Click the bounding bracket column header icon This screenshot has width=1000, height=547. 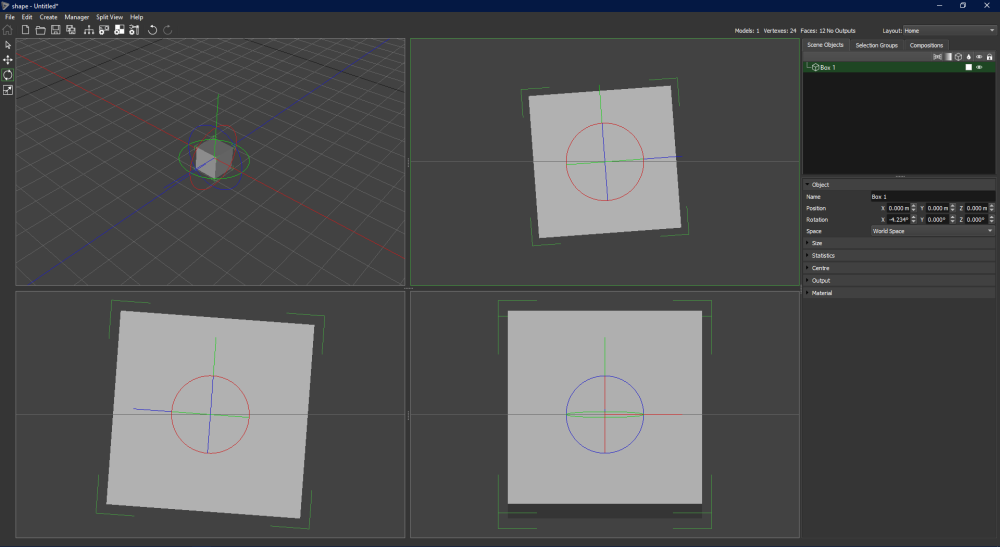pos(938,57)
